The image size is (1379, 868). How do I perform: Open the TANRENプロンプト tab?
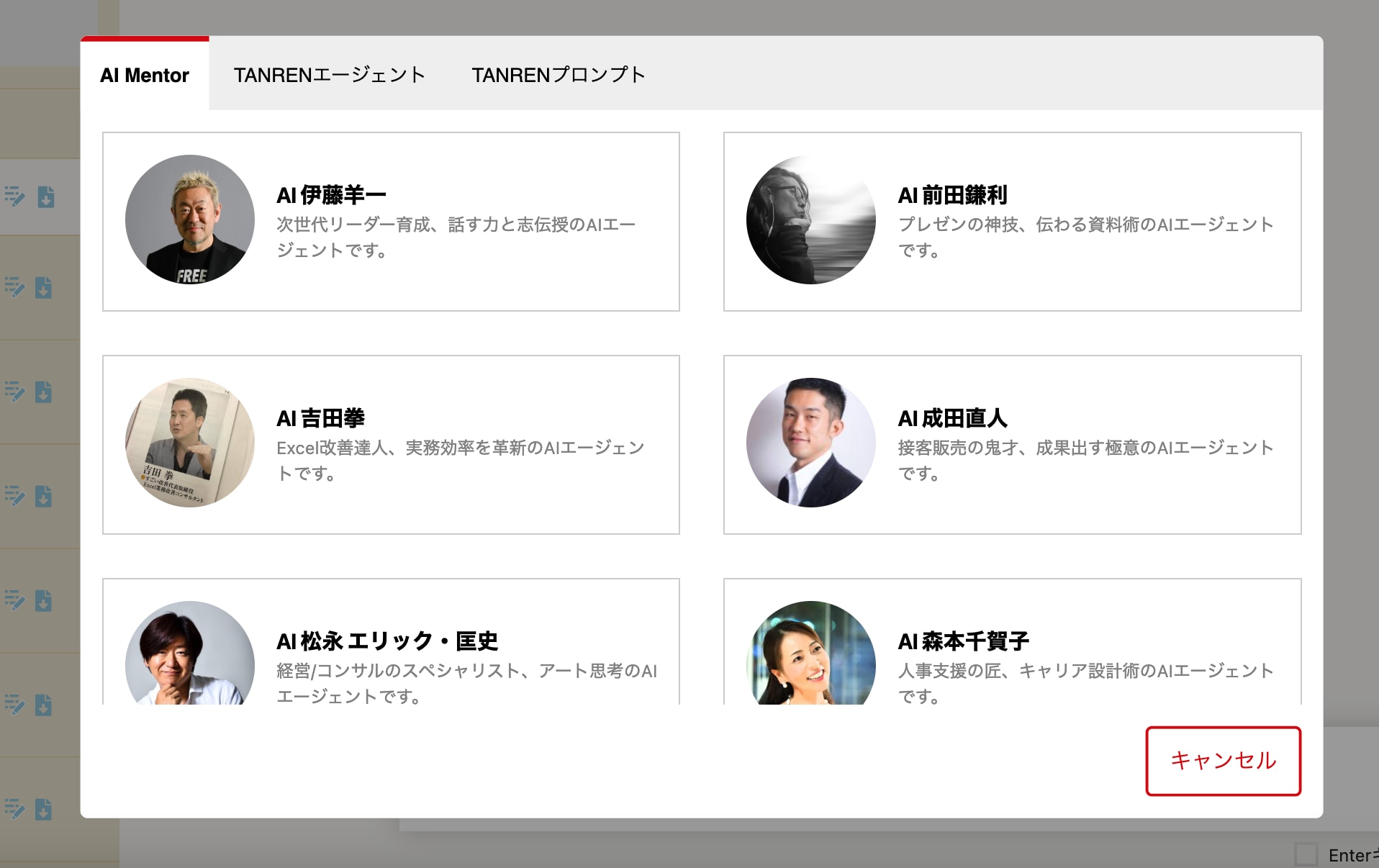point(559,75)
